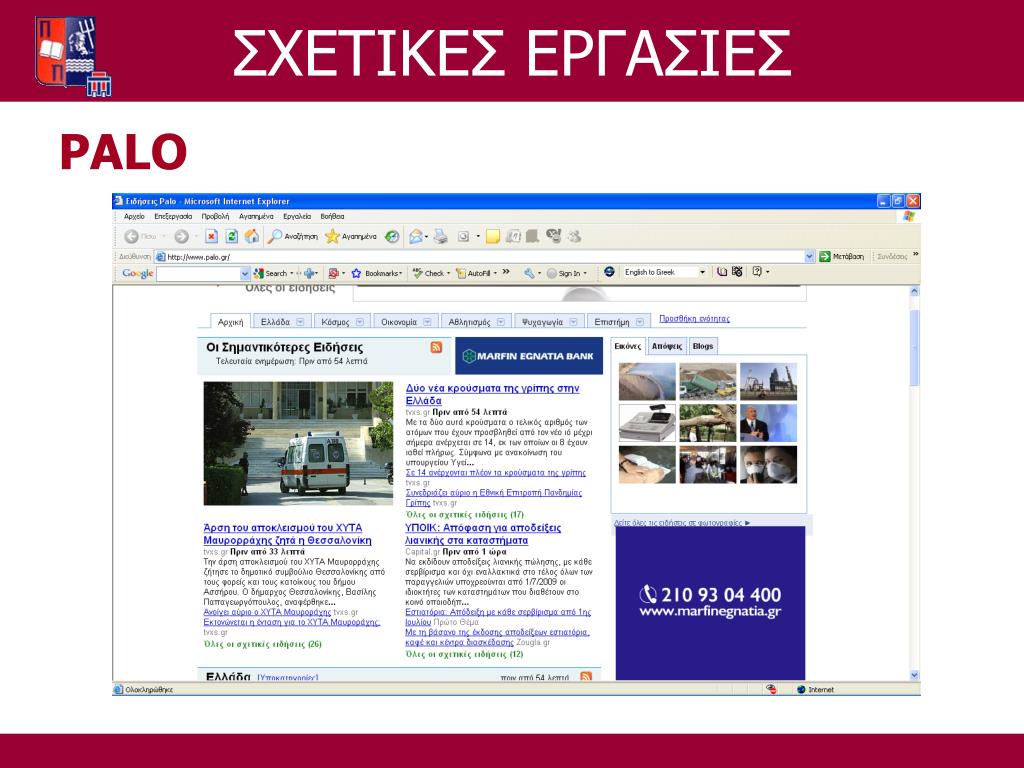Click Google toolbar Search button
1024x768 pixels.
pyautogui.click(x=270, y=273)
